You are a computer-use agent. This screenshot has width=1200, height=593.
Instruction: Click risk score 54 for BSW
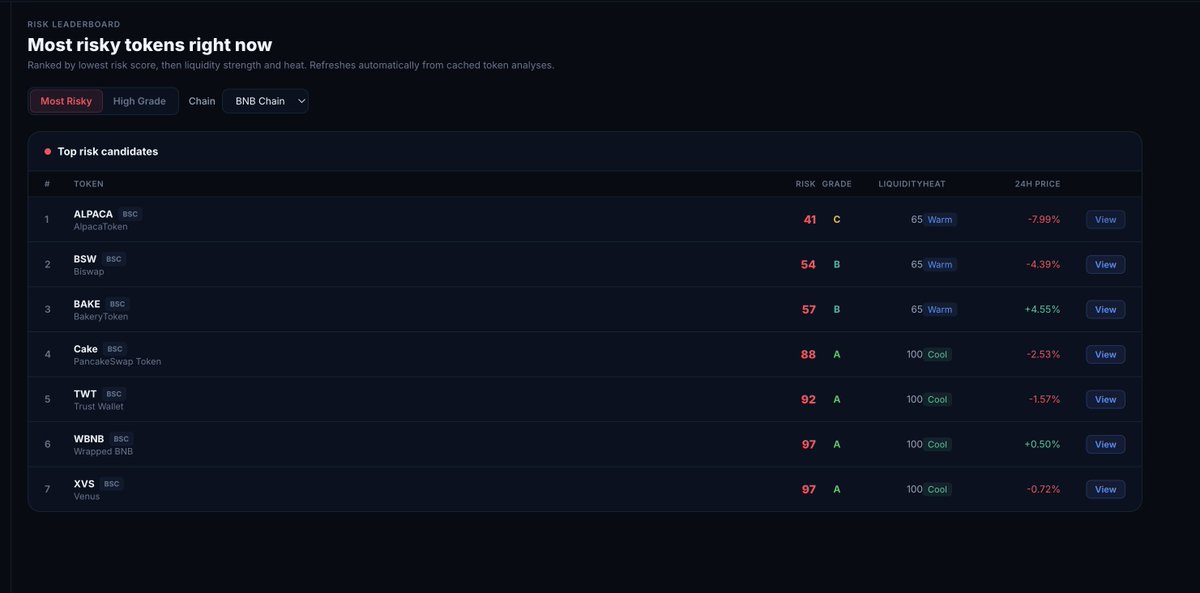point(809,265)
